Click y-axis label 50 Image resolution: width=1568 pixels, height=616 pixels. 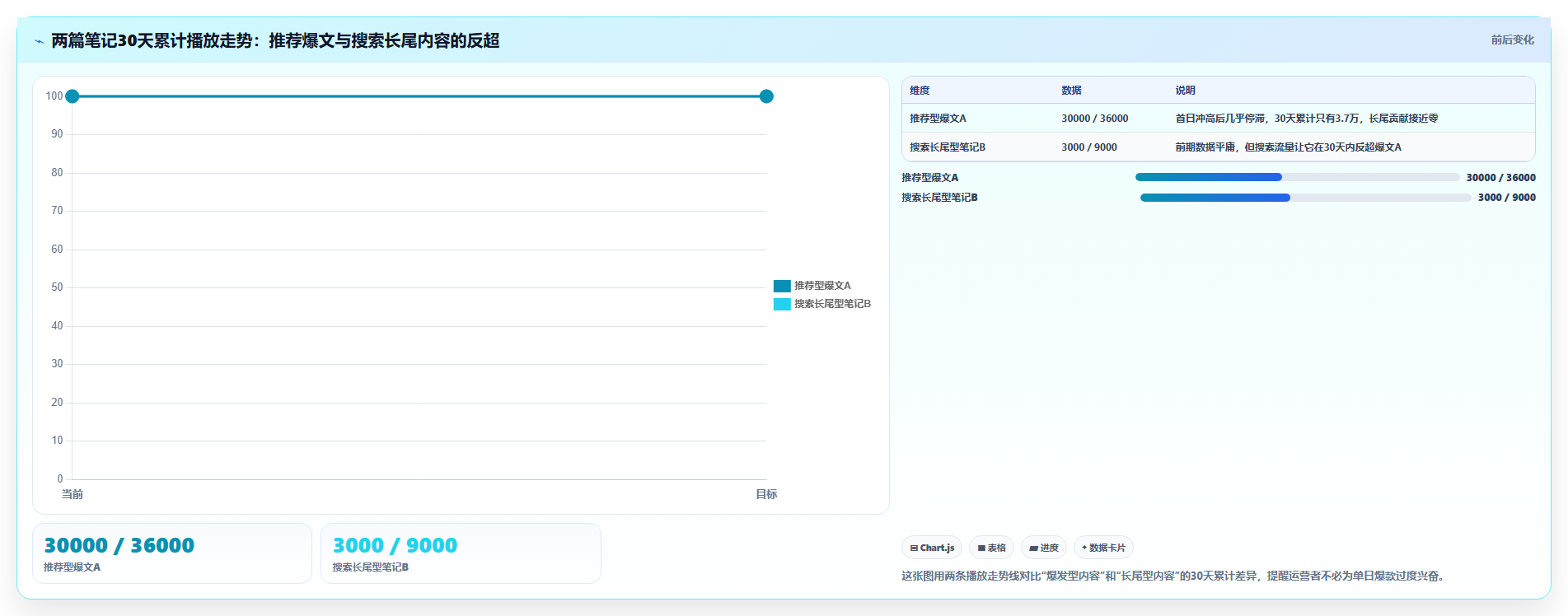coord(57,287)
